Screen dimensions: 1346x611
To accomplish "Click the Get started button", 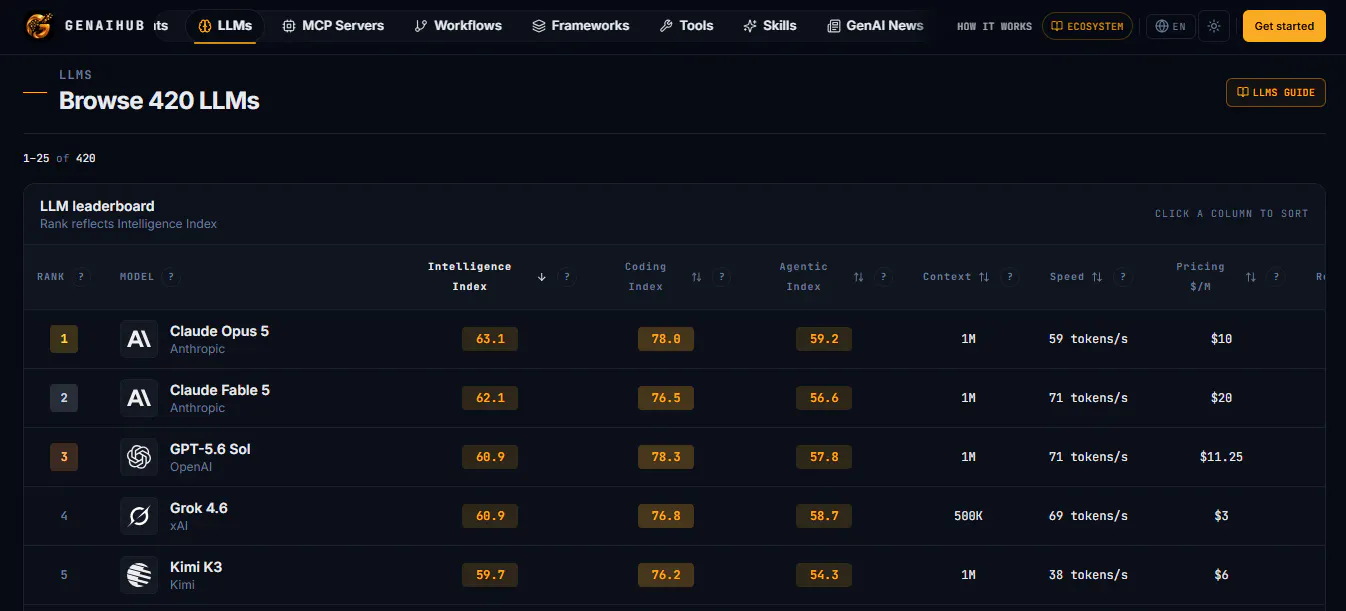I will point(1284,26).
